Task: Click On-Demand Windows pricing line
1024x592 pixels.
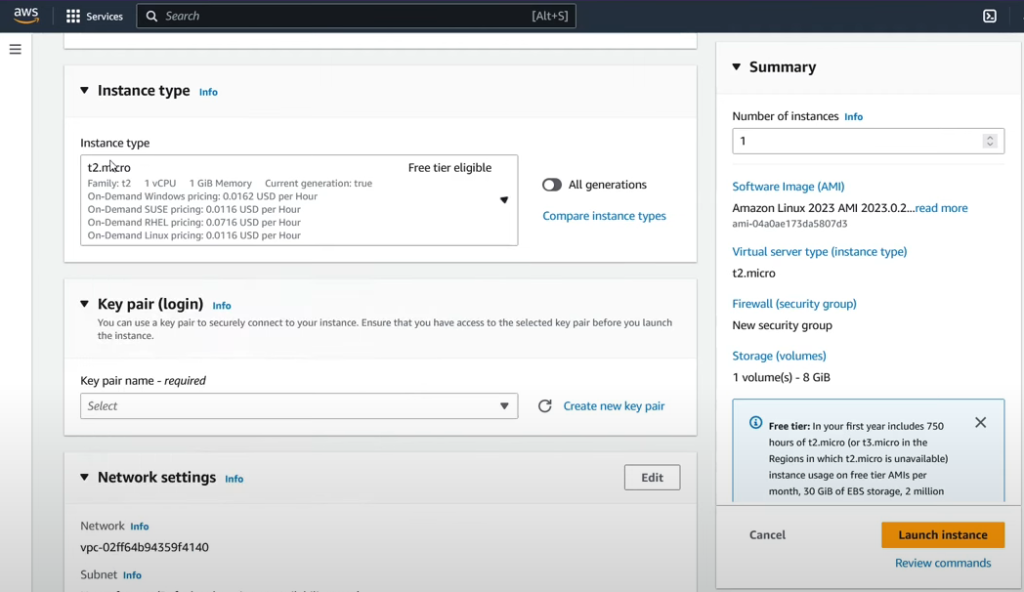Action: (202, 196)
